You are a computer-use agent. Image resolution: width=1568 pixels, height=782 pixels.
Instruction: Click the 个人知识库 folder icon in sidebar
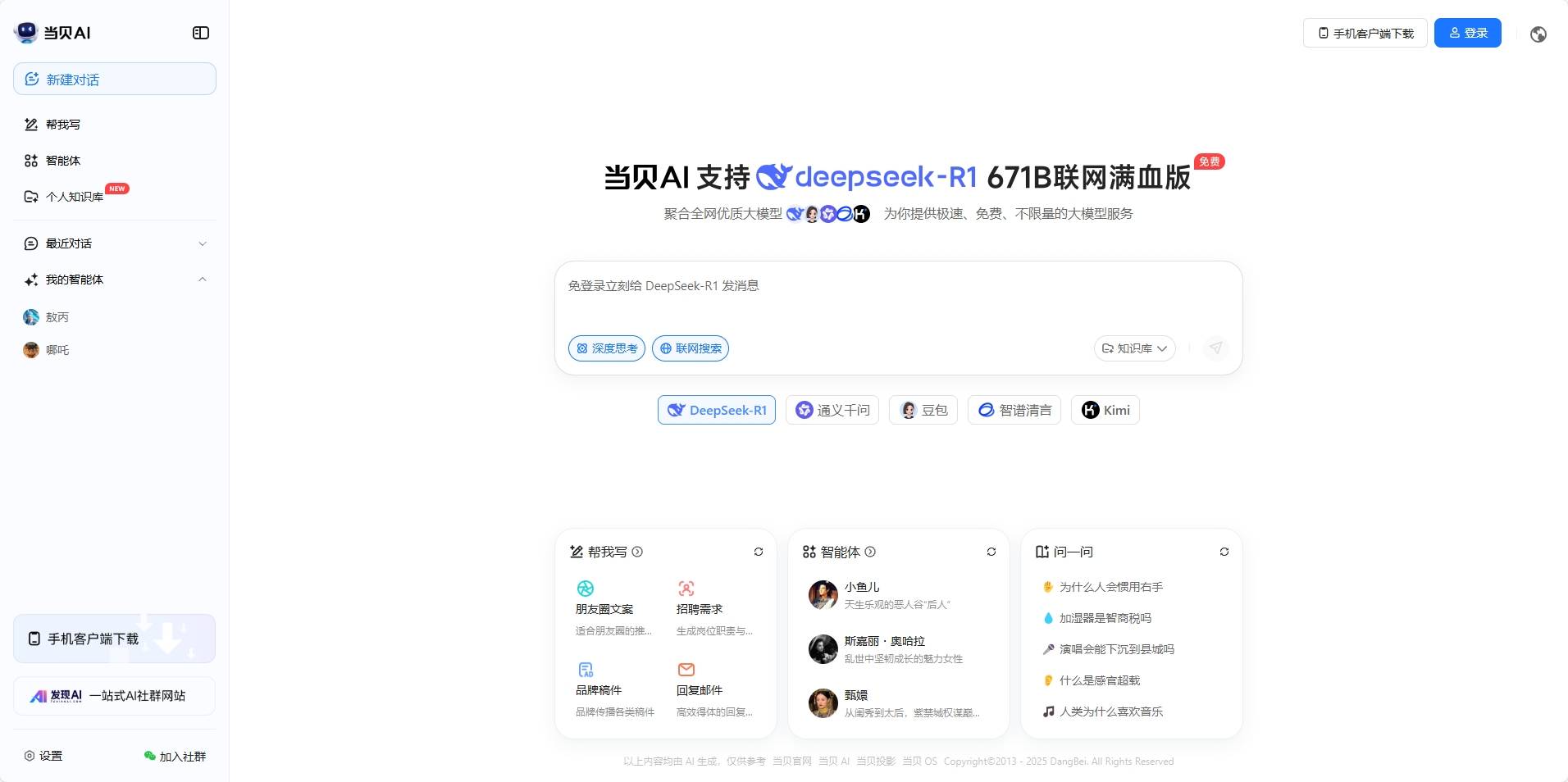point(31,197)
